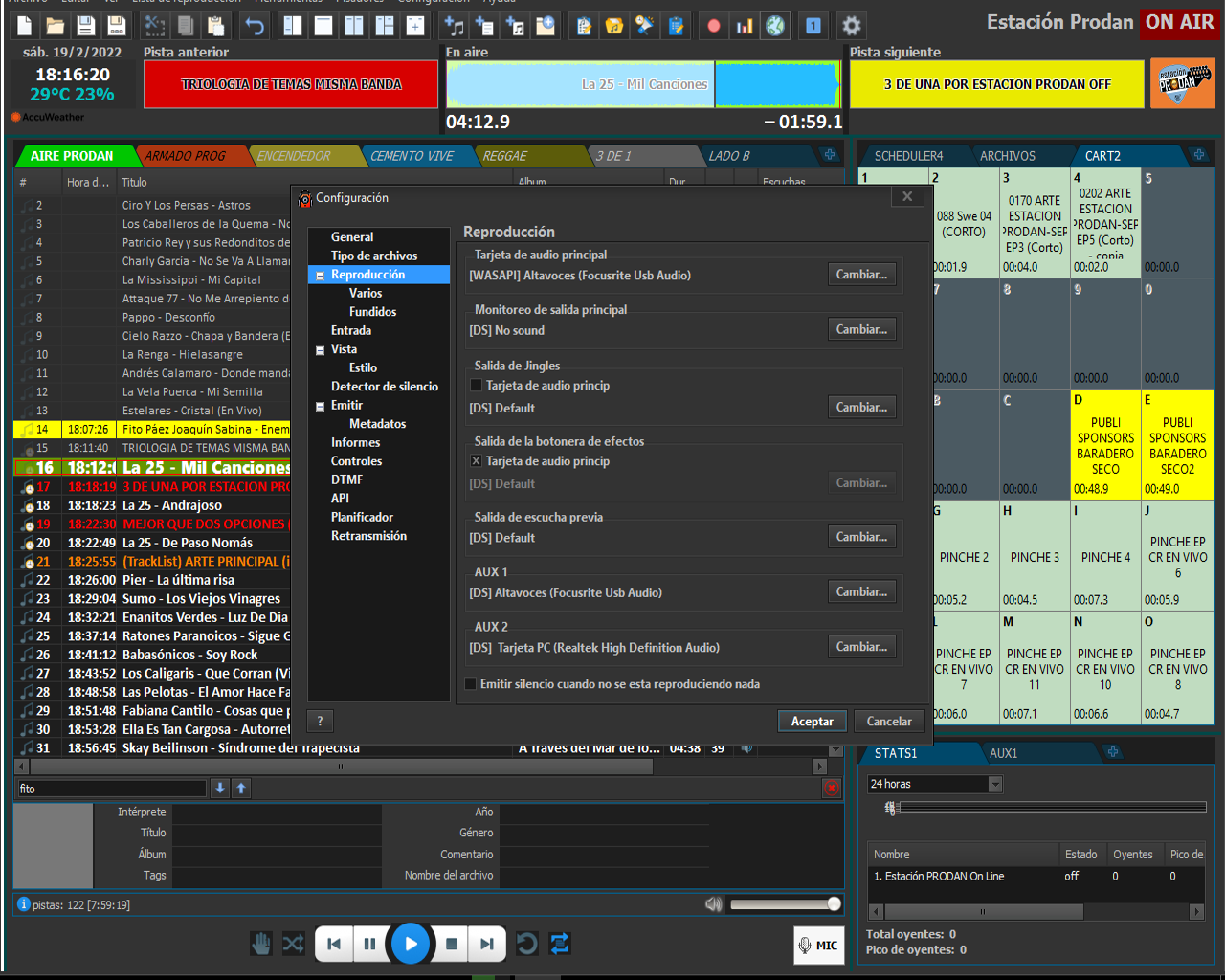Click the Add folder toolbar icon
This screenshot has width=1225, height=980.
546,26
